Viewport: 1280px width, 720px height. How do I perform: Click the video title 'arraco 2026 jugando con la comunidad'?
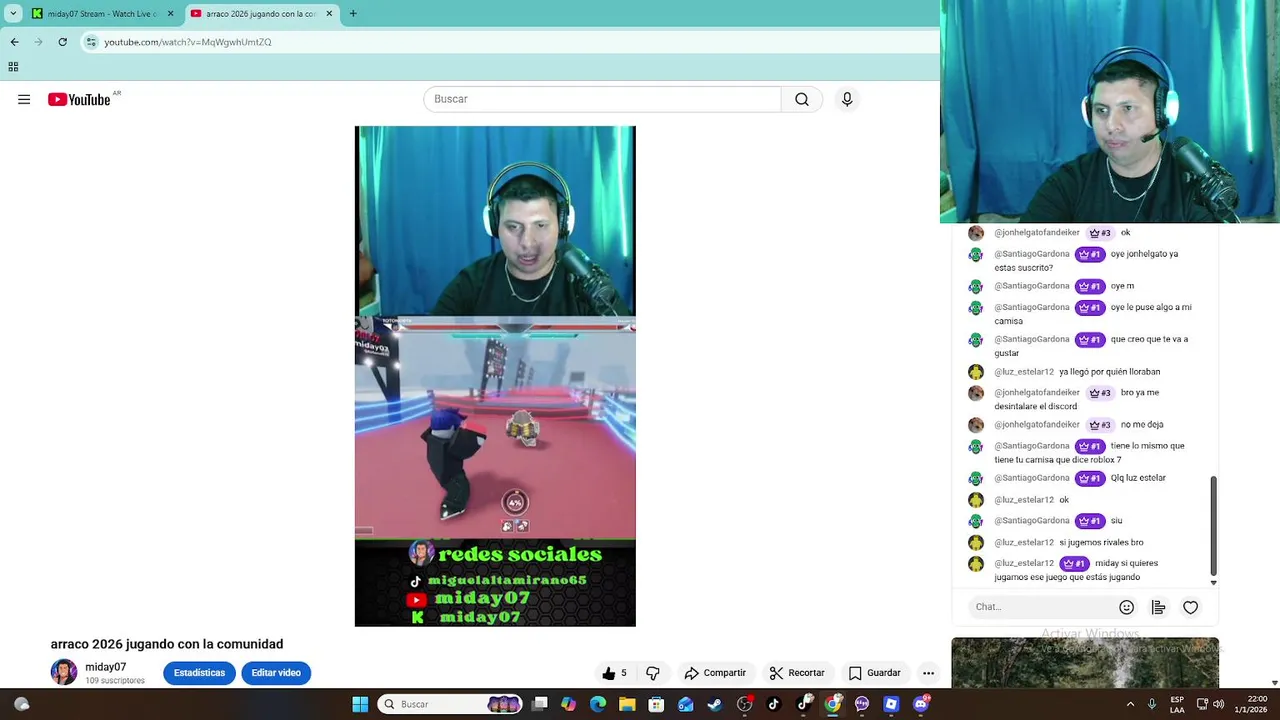167,644
